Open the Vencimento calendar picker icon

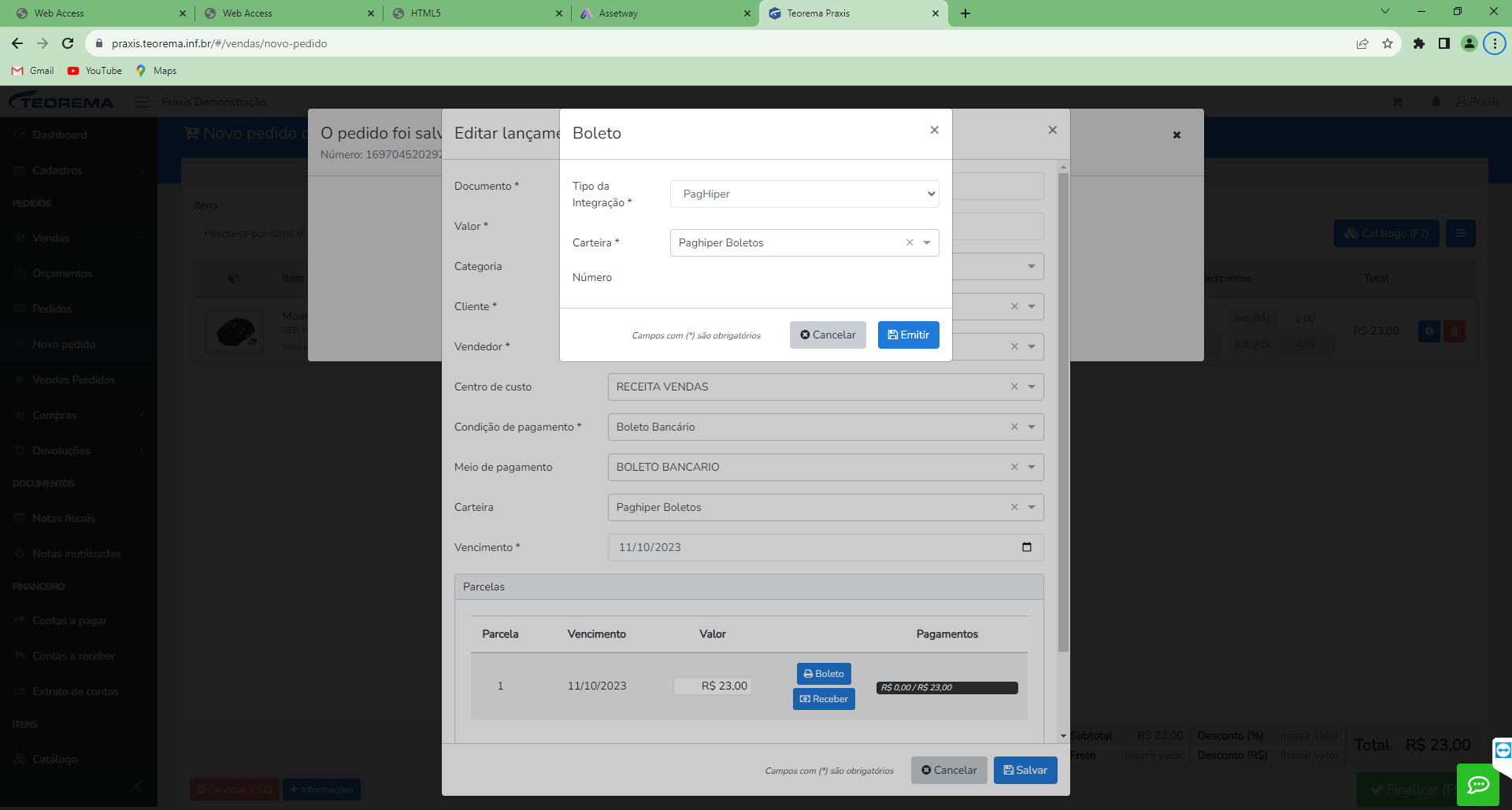pos(1027,547)
